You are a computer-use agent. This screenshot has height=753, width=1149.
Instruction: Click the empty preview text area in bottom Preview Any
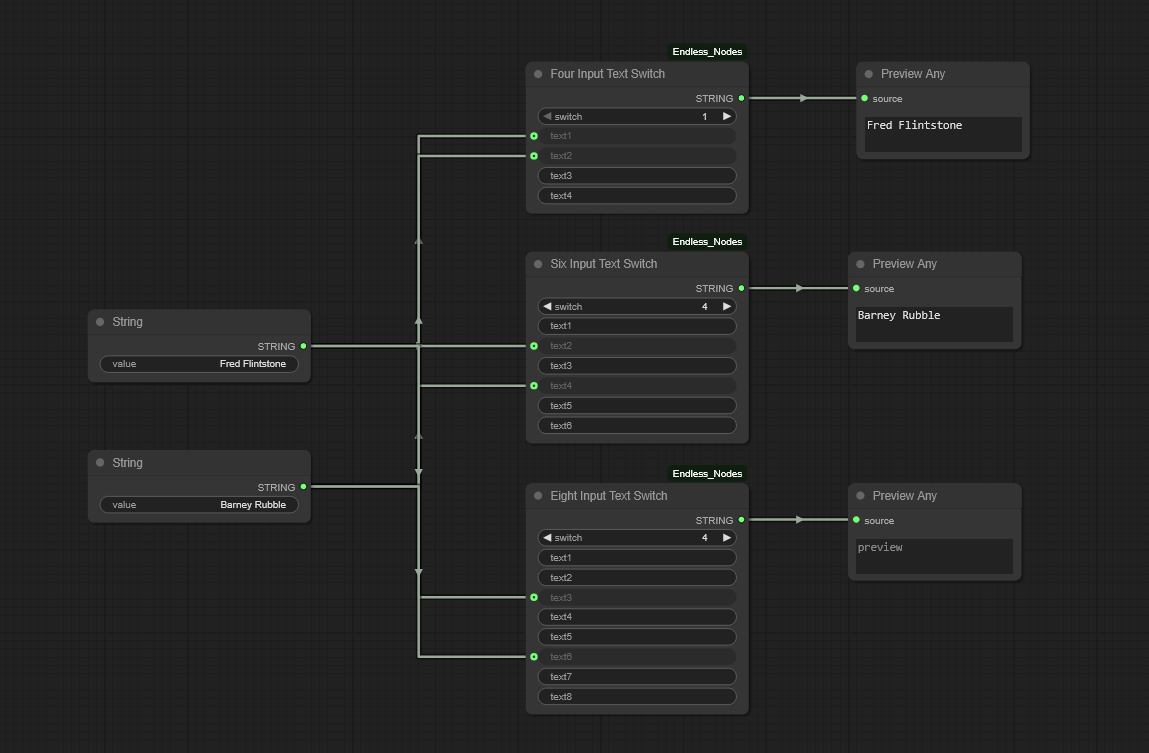[934, 557]
